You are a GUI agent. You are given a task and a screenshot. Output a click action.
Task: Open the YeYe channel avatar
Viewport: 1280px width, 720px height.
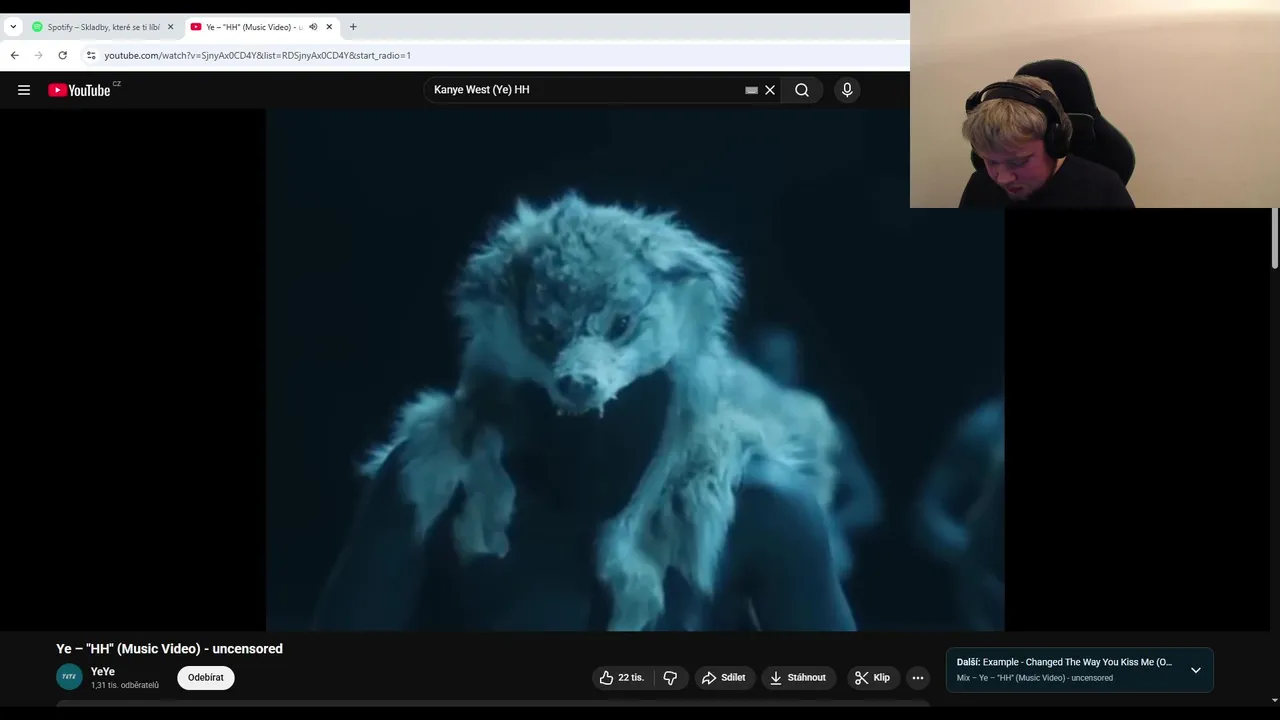69,677
